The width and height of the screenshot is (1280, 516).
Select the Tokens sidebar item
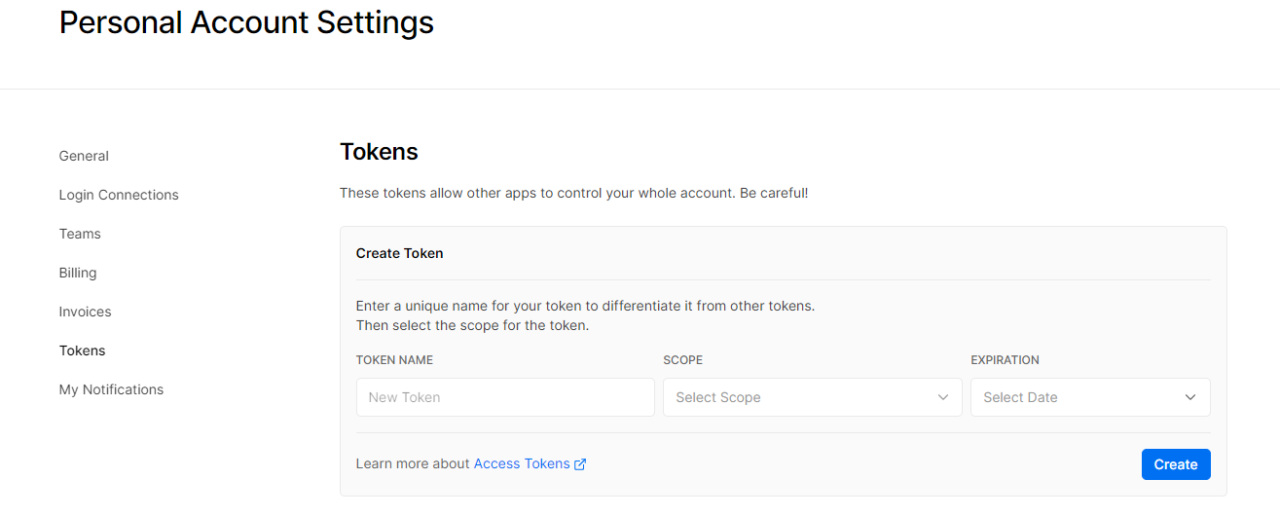82,351
